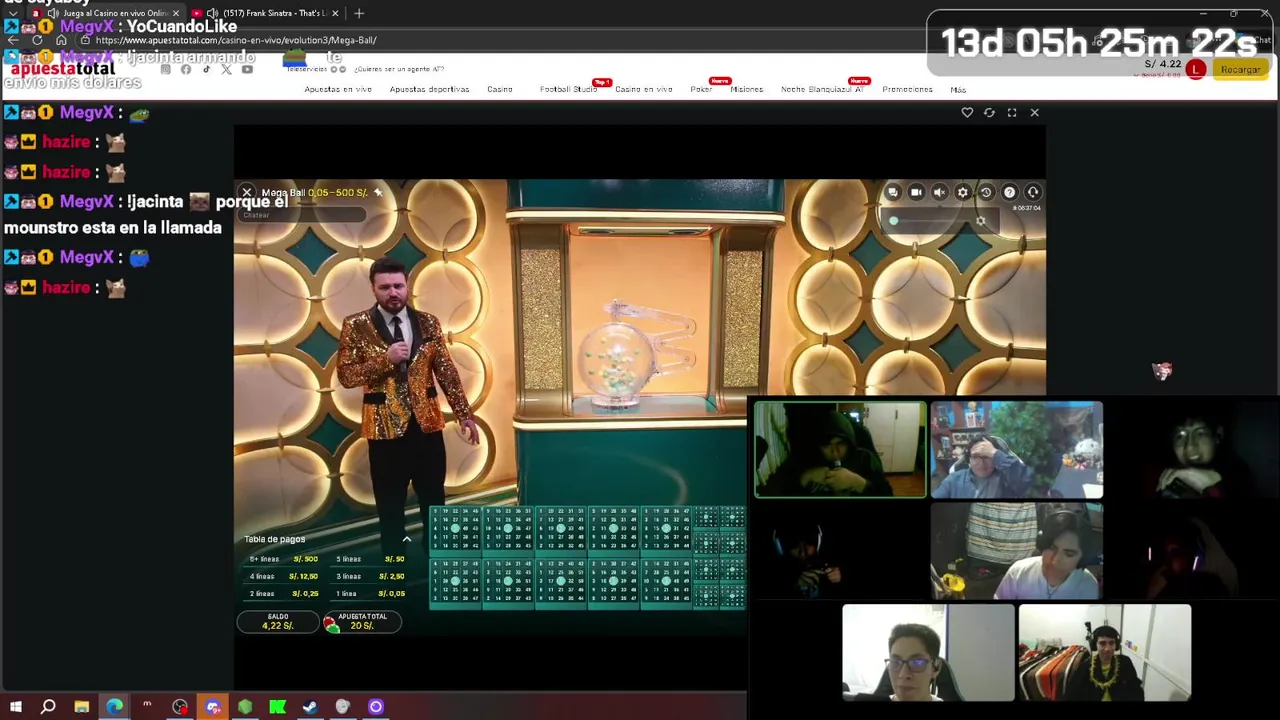
Task: Open Apuestas deportivas menu
Action: tap(429, 90)
